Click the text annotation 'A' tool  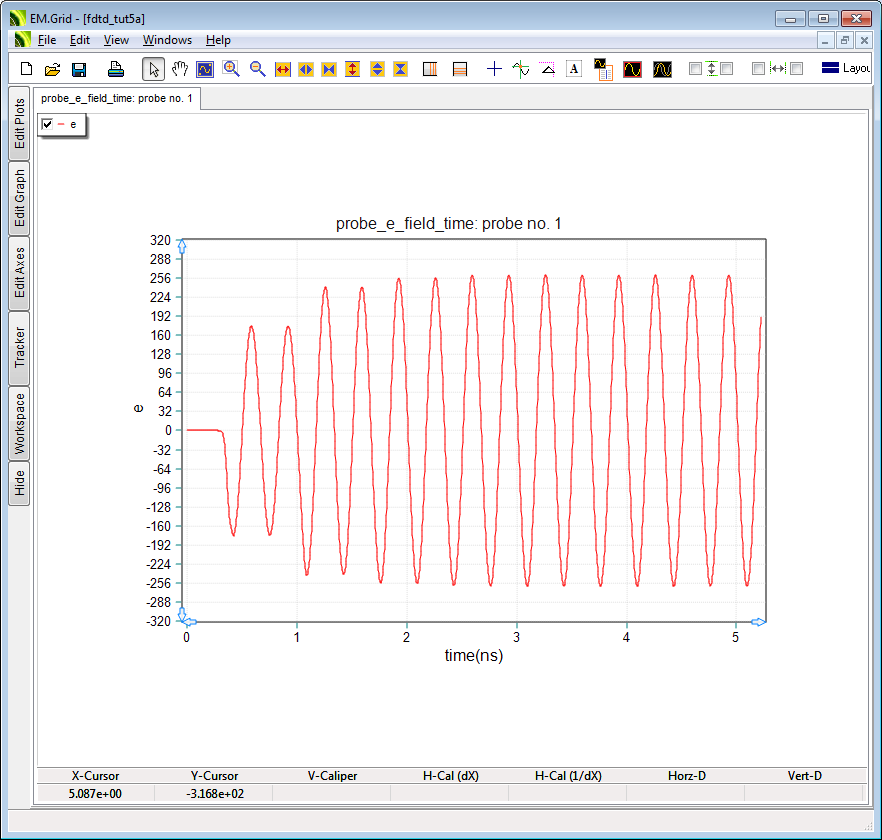point(574,69)
